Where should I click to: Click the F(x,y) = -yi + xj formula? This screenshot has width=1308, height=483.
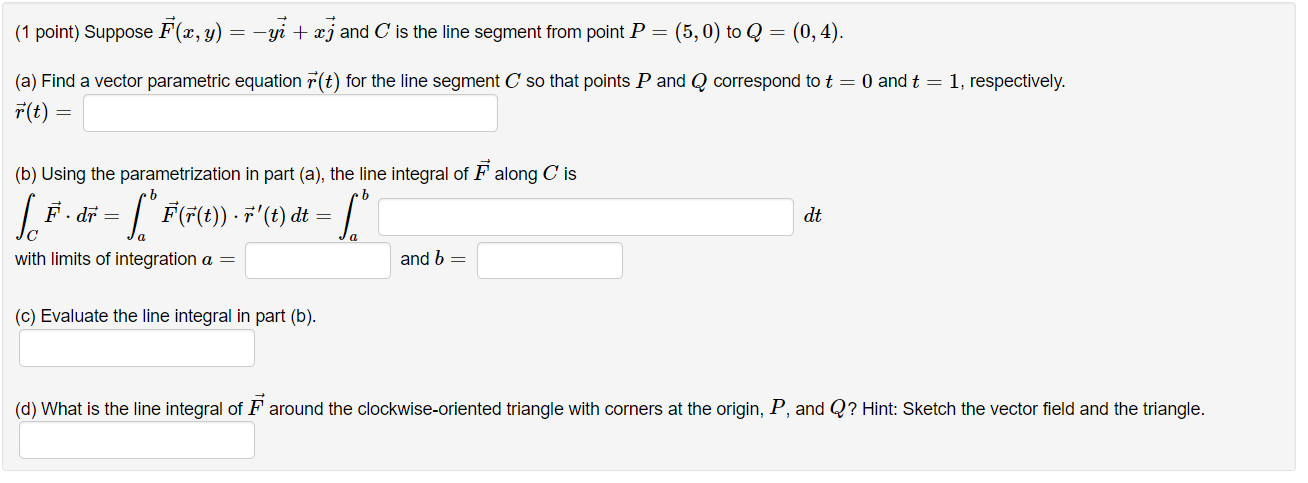tap(248, 31)
